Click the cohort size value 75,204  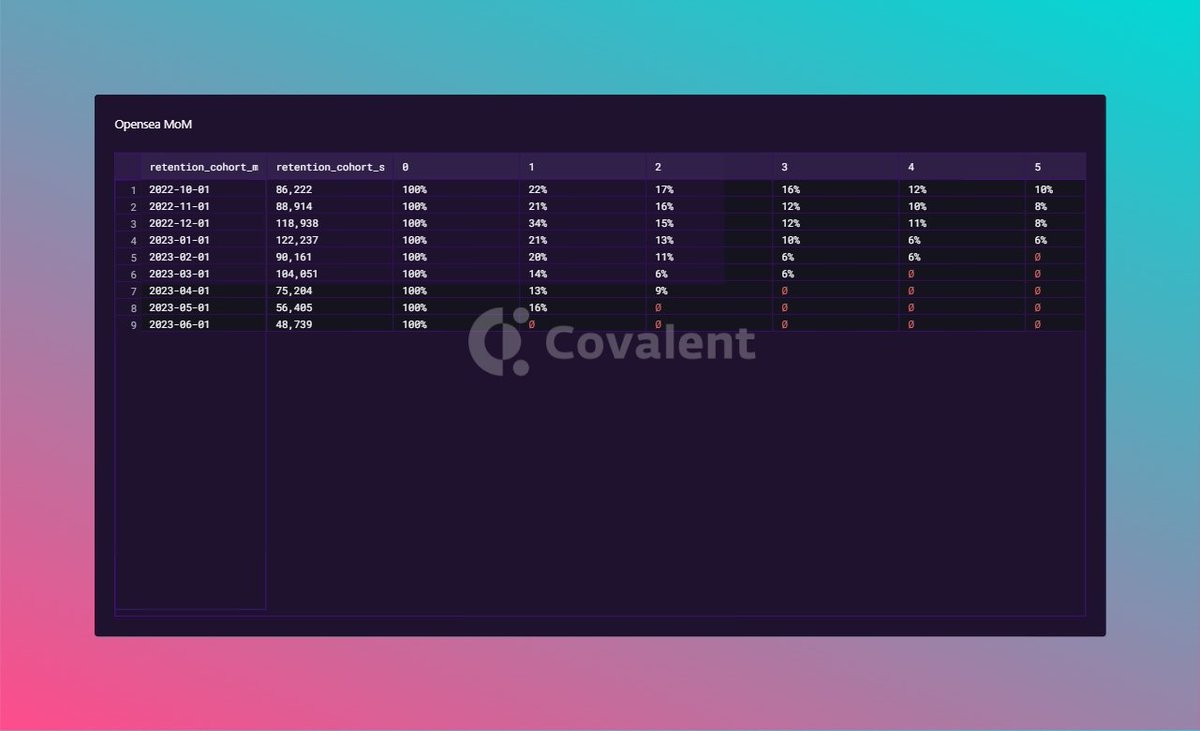point(294,291)
